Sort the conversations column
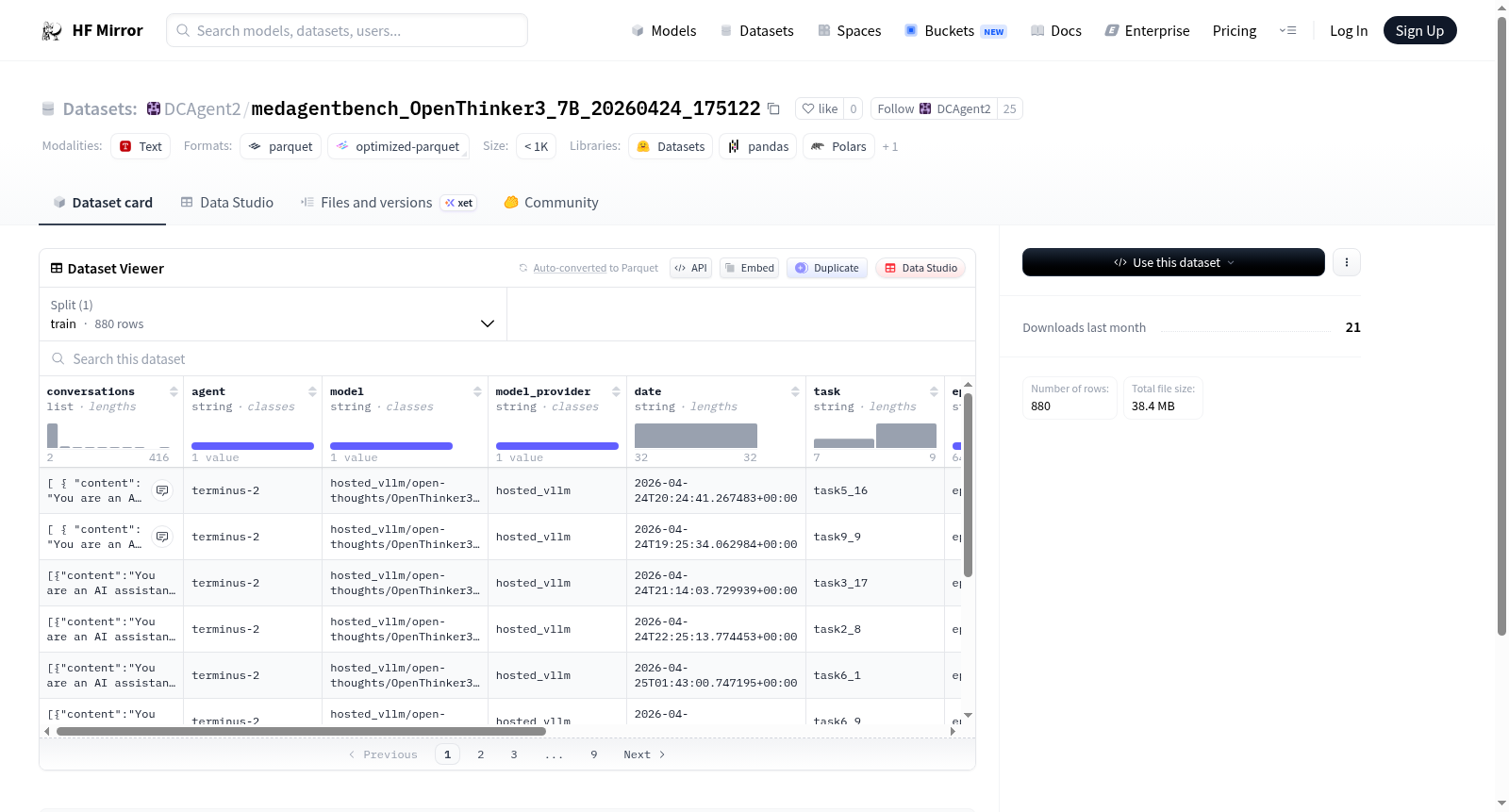1509x812 pixels. coord(174,391)
